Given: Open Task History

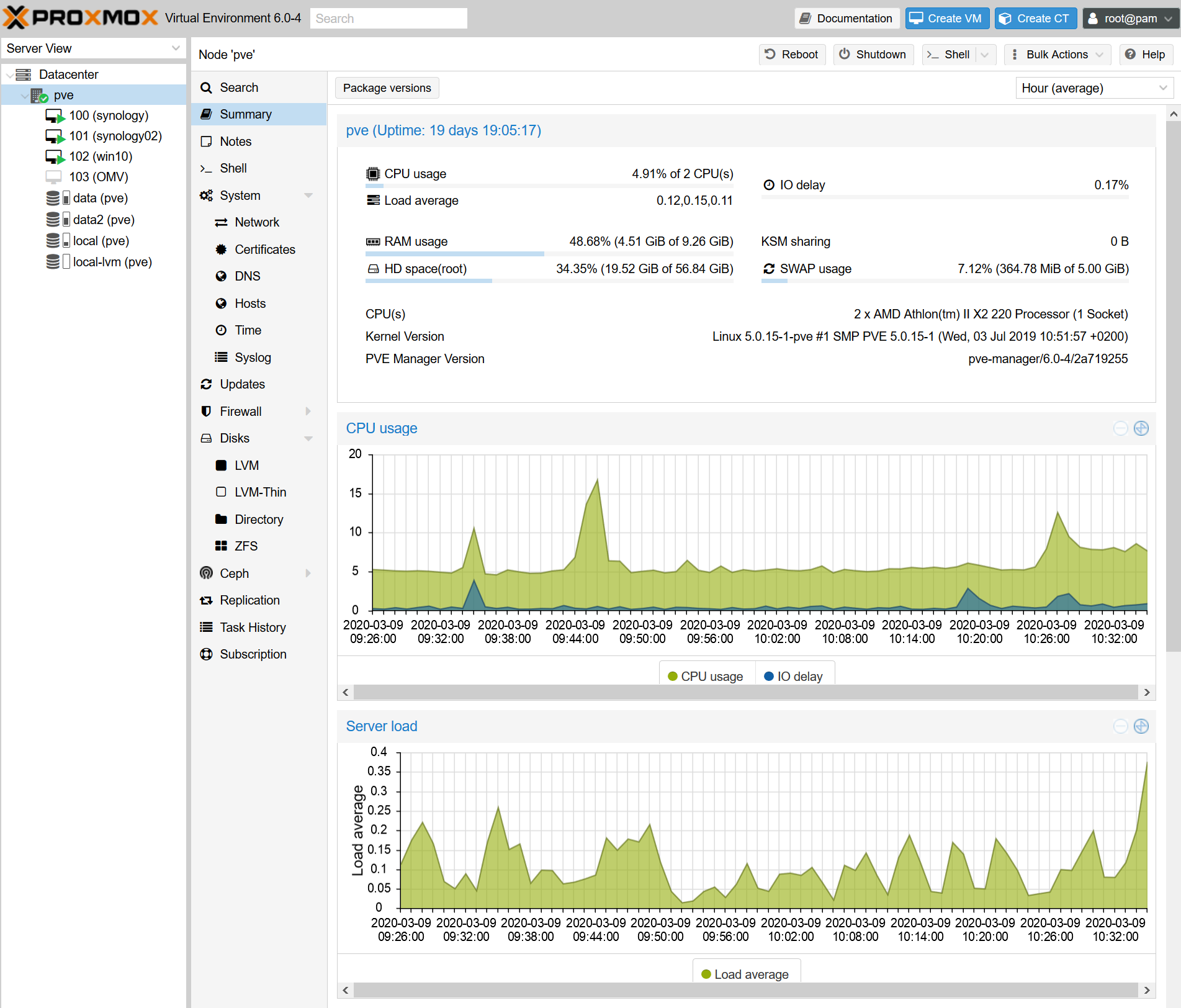Looking at the screenshot, I should [x=259, y=628].
